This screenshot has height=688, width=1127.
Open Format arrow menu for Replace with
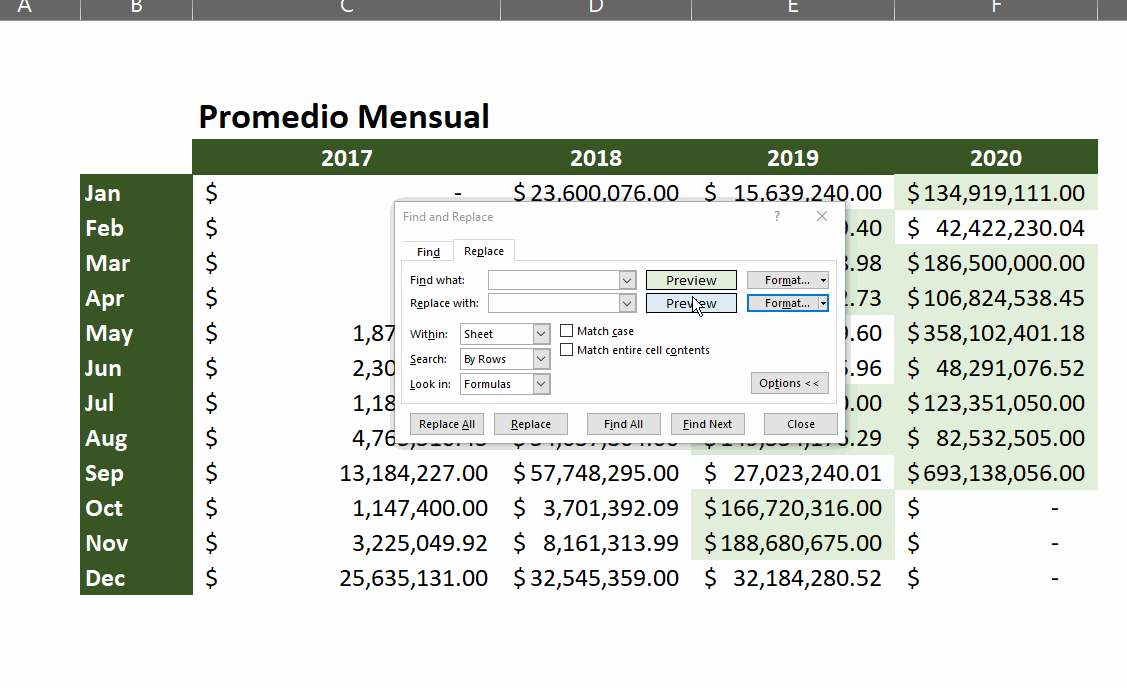point(823,303)
